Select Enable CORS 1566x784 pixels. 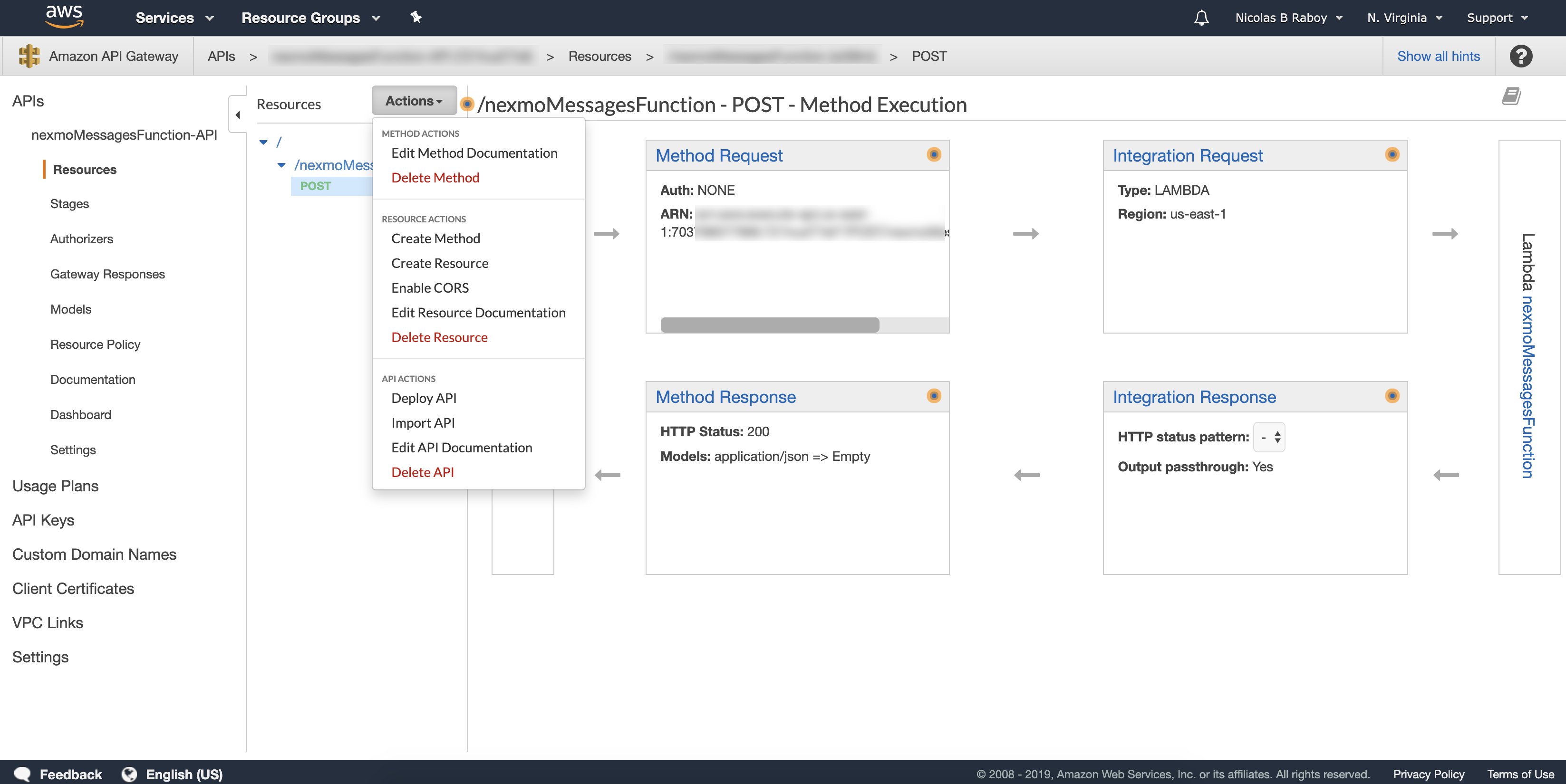(x=430, y=288)
